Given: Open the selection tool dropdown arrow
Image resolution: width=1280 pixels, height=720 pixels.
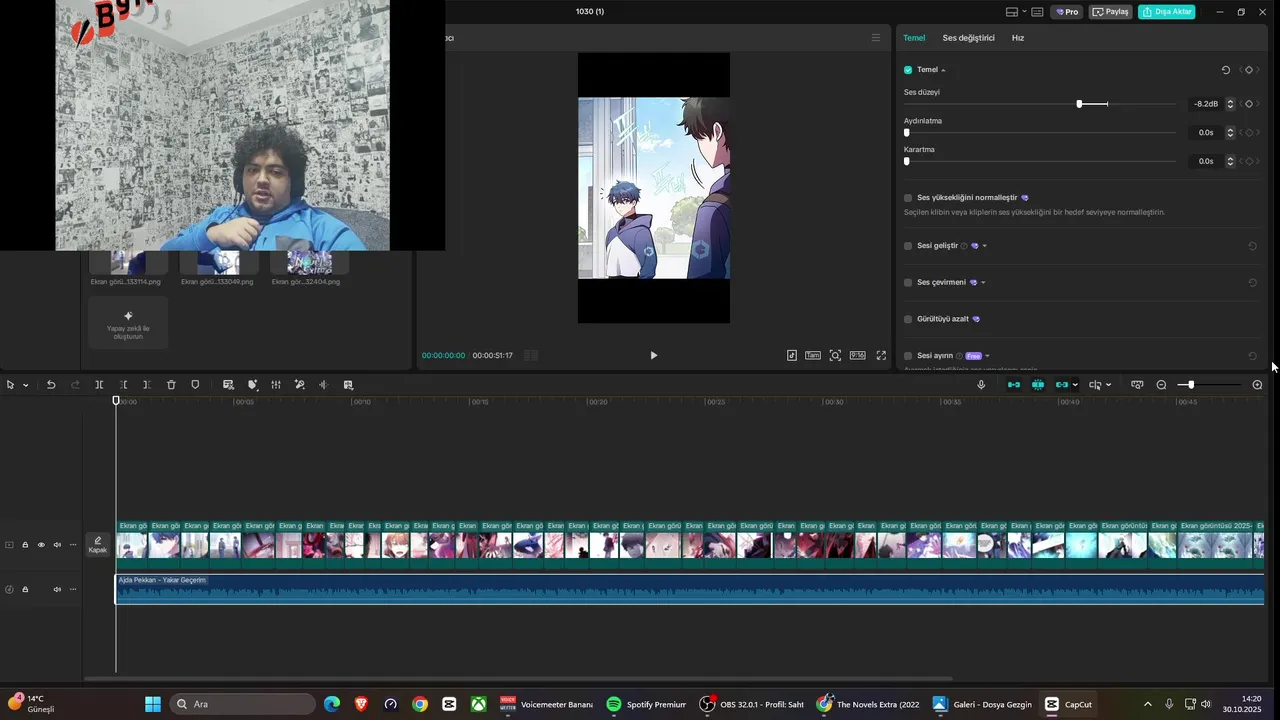Looking at the screenshot, I should click(25, 385).
